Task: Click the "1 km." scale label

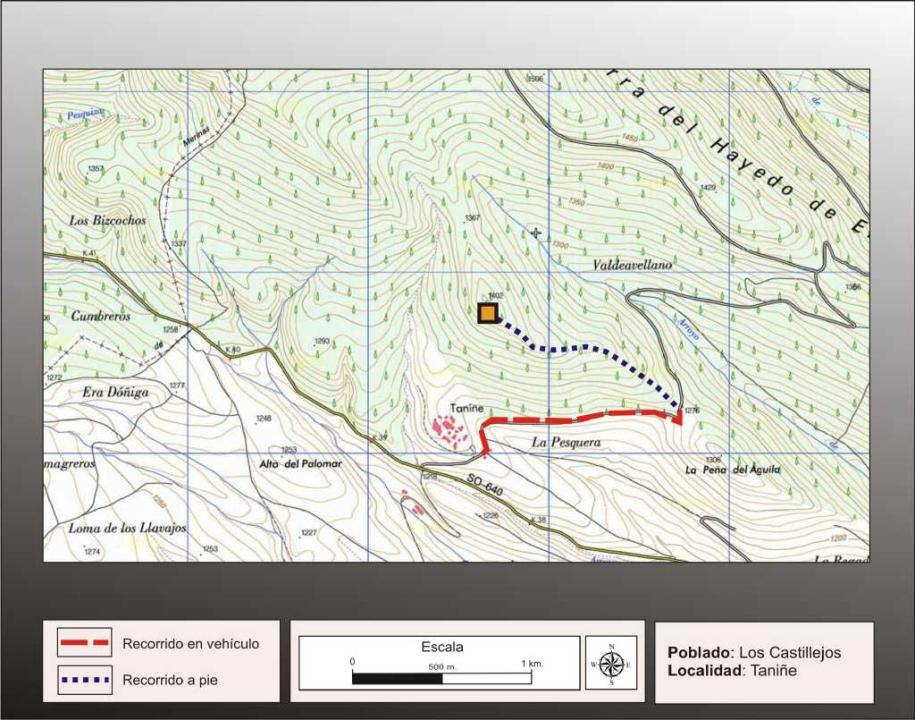Action: [532, 663]
